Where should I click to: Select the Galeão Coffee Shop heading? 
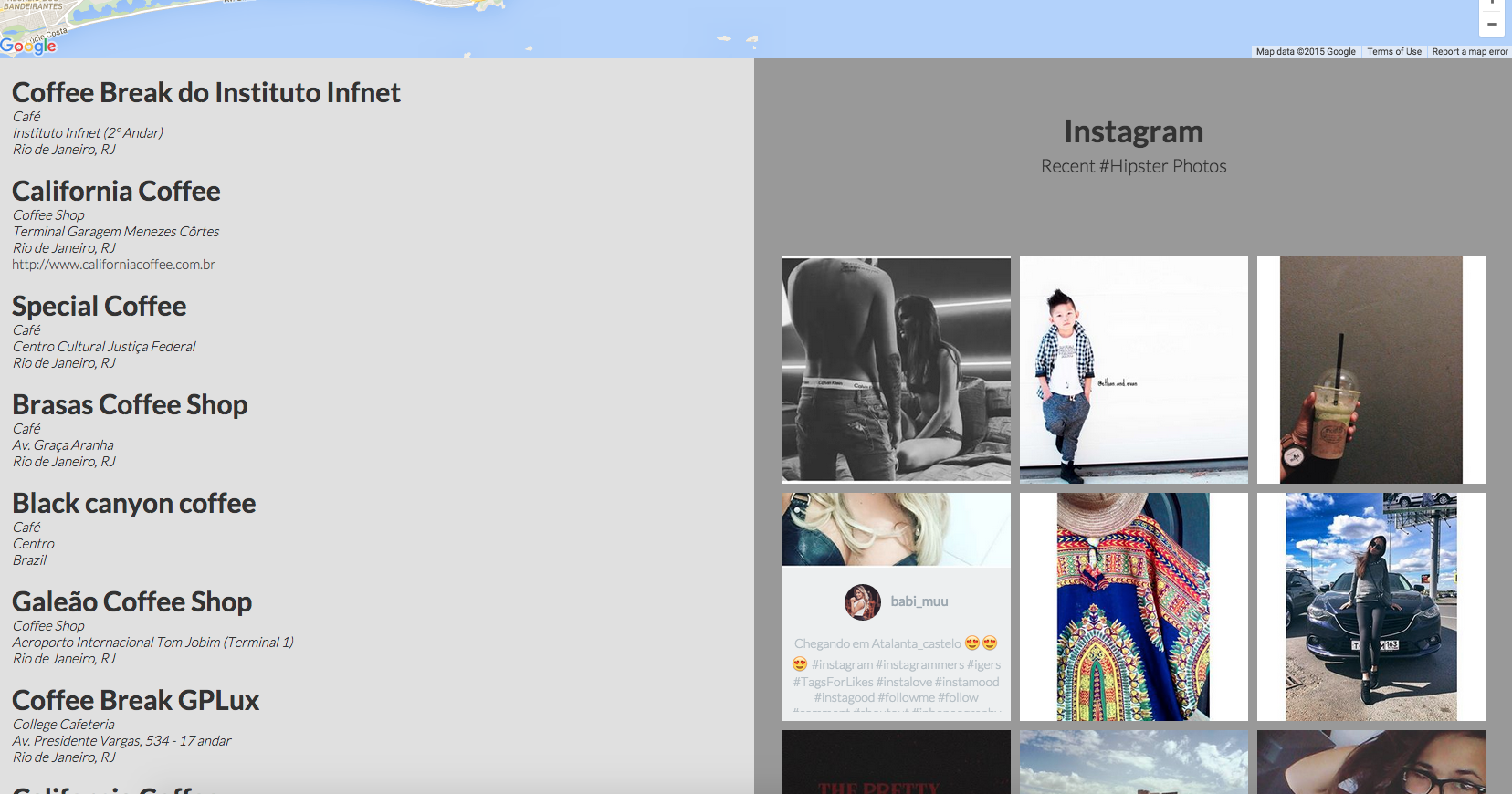(x=132, y=601)
